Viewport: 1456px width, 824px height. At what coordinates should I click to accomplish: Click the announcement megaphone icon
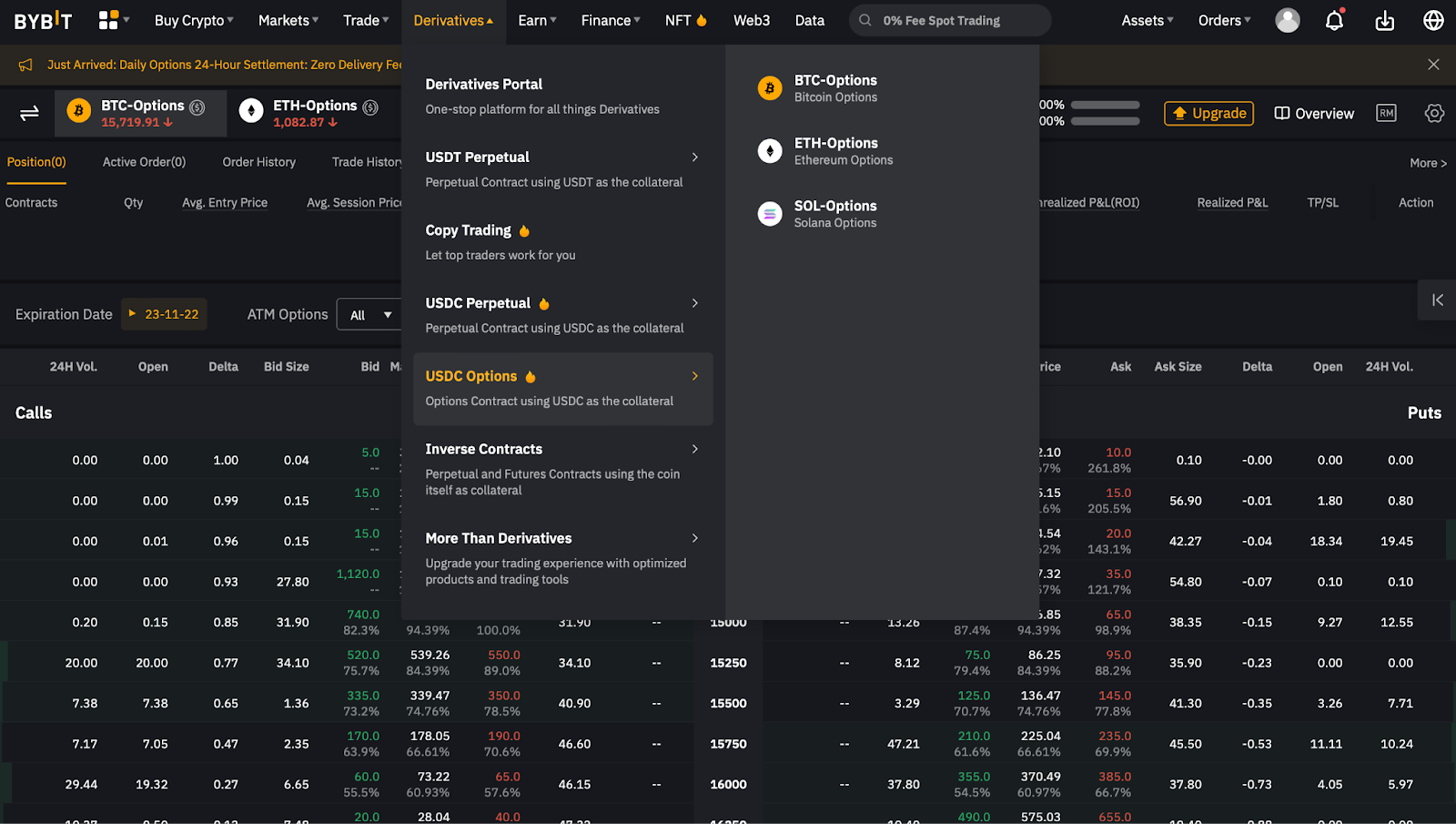coord(25,65)
